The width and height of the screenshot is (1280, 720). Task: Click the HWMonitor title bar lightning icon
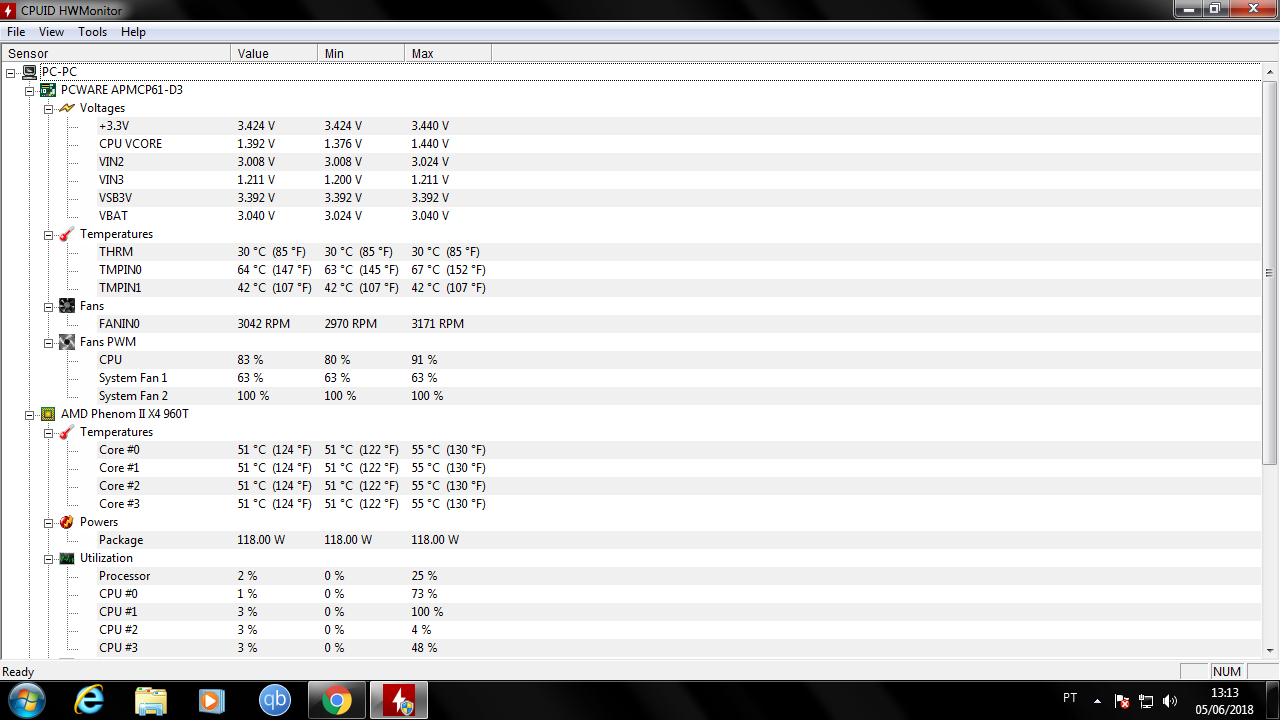(x=10, y=9)
